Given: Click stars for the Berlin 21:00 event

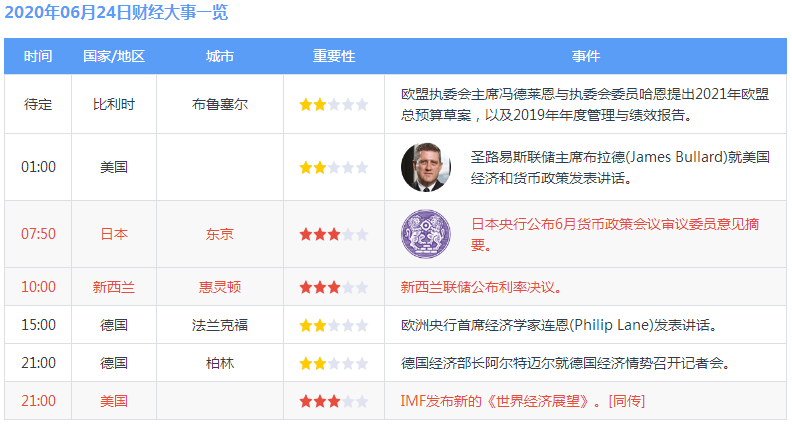Looking at the screenshot, I should coord(333,363).
